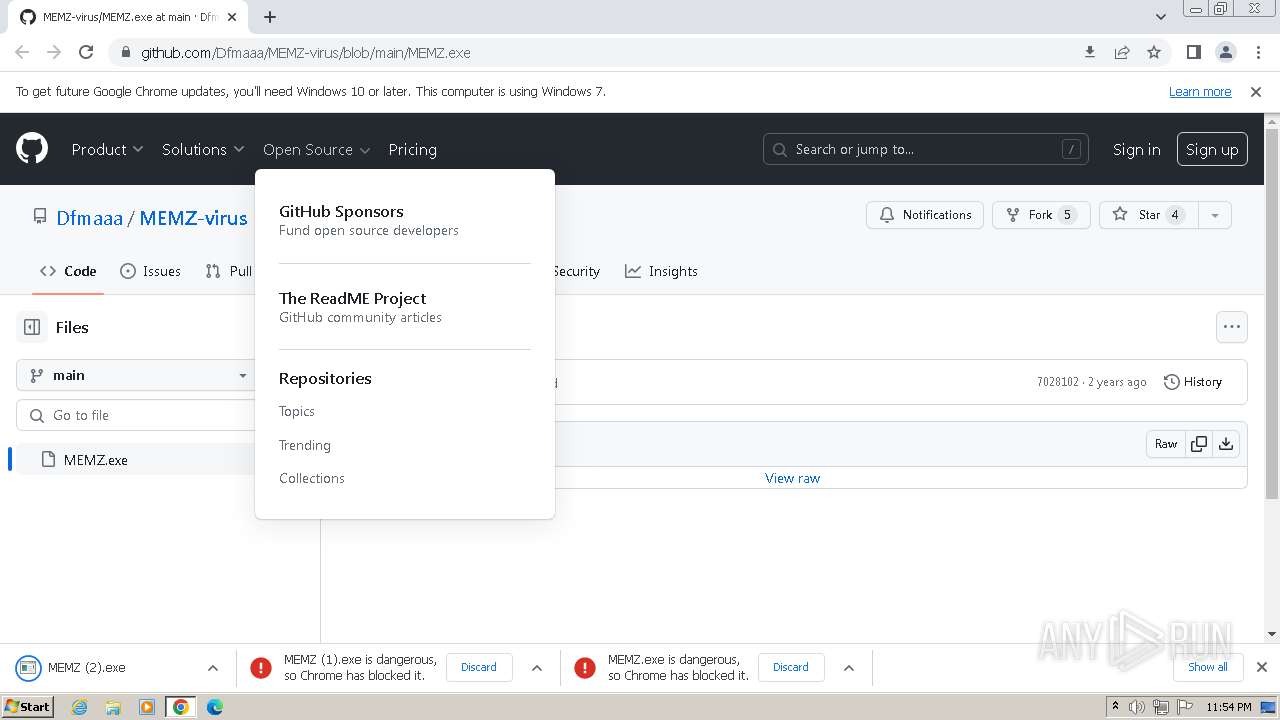Open MEMZ-virus repository link
1280x720 pixels.
[193, 217]
